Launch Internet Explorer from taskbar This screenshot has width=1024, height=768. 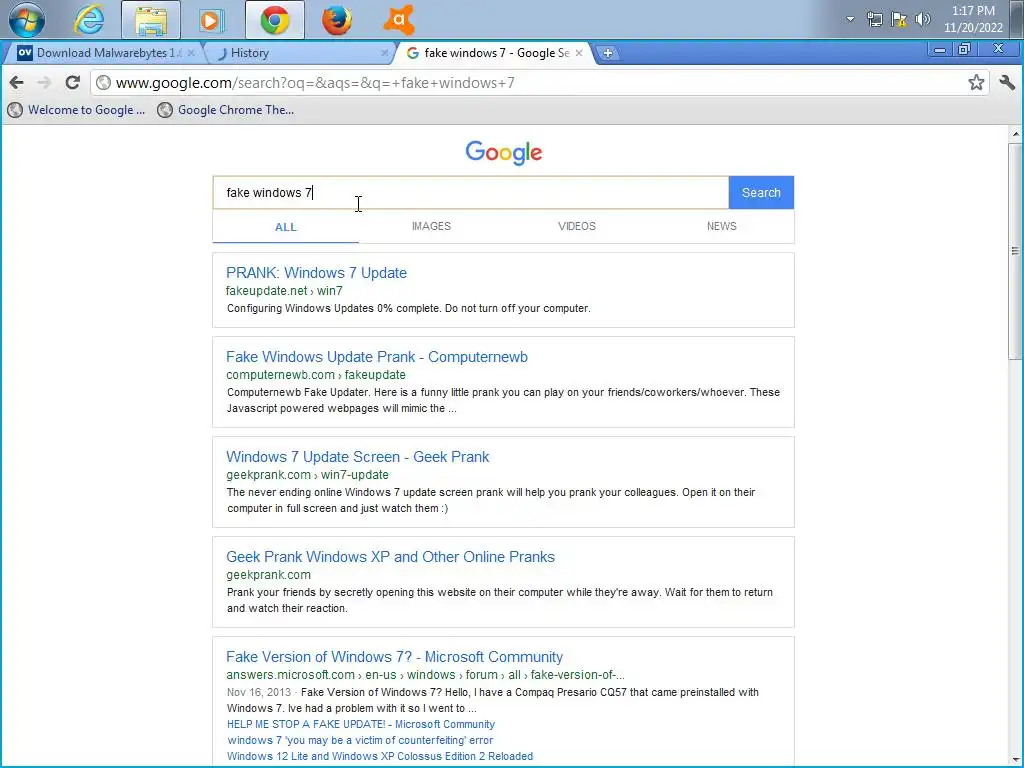pos(88,20)
